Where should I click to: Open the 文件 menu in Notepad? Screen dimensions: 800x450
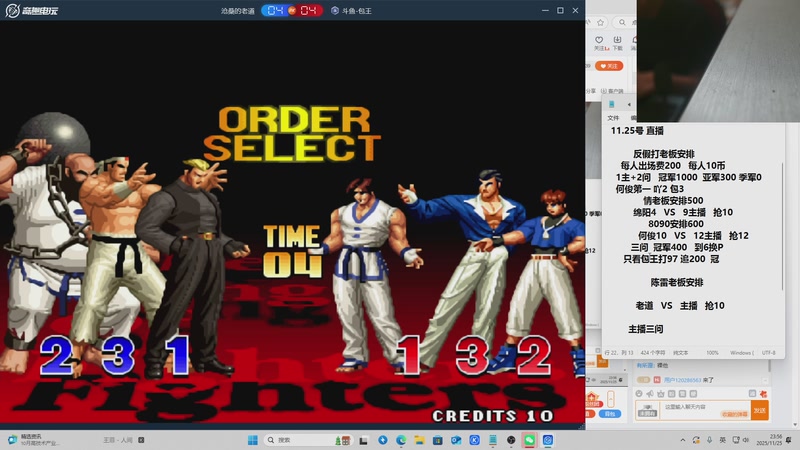(613, 118)
